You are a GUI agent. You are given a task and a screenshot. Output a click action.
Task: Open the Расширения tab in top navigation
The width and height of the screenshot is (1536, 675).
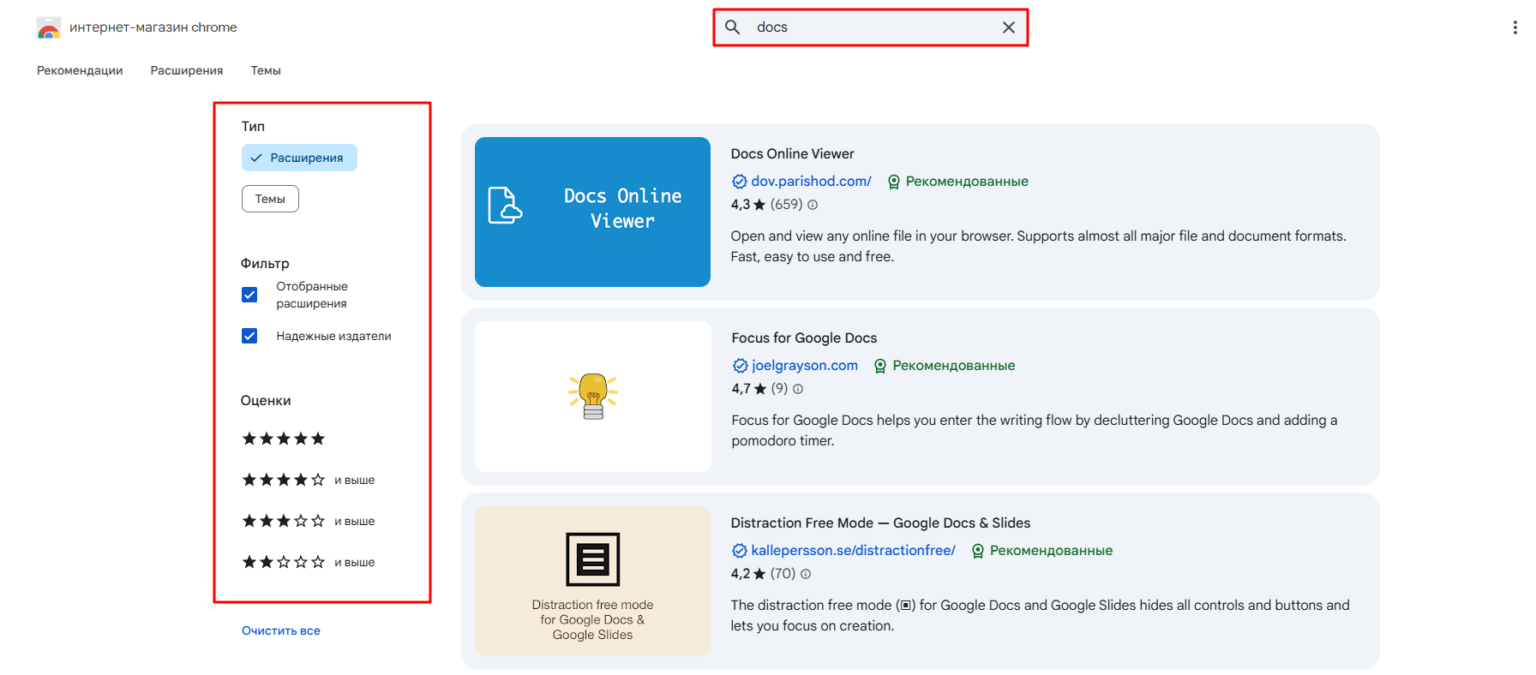coord(187,71)
